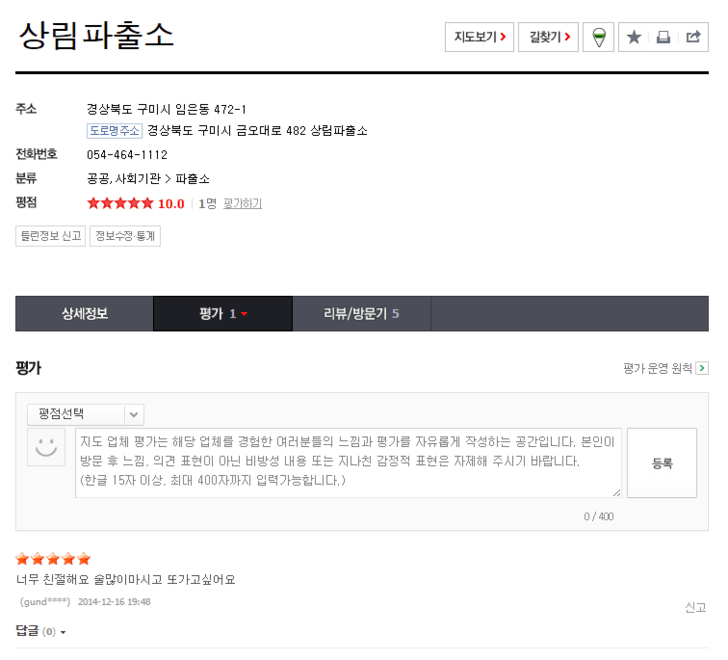The height and width of the screenshot is (660, 728).
Task: Add place to favorites with star icon
Action: click(x=634, y=37)
